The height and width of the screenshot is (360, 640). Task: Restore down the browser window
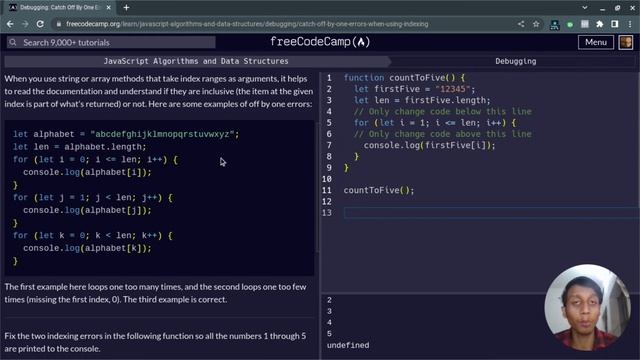pyautogui.click(x=617, y=8)
